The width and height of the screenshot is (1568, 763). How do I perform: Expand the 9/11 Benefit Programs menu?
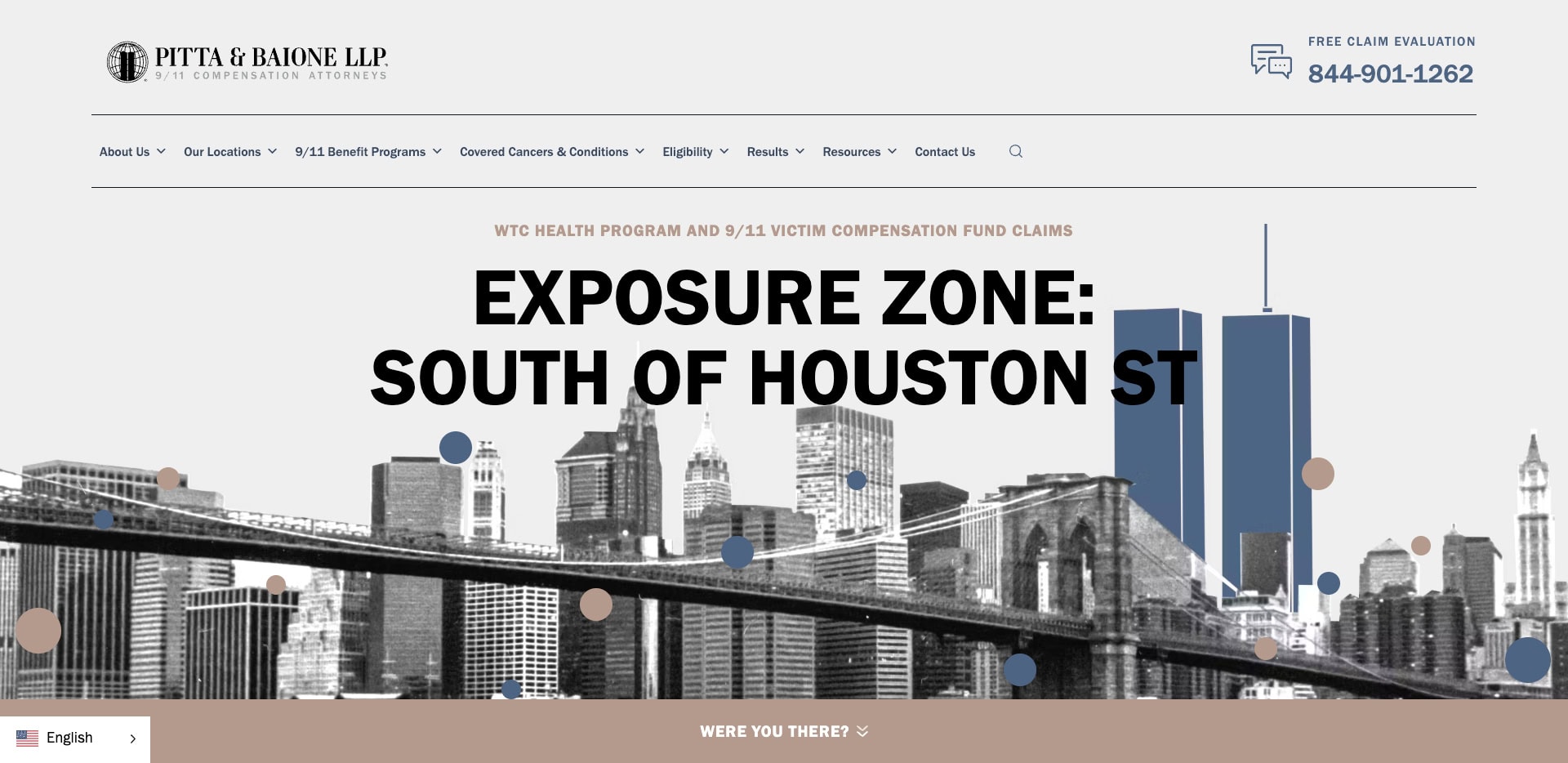359,152
